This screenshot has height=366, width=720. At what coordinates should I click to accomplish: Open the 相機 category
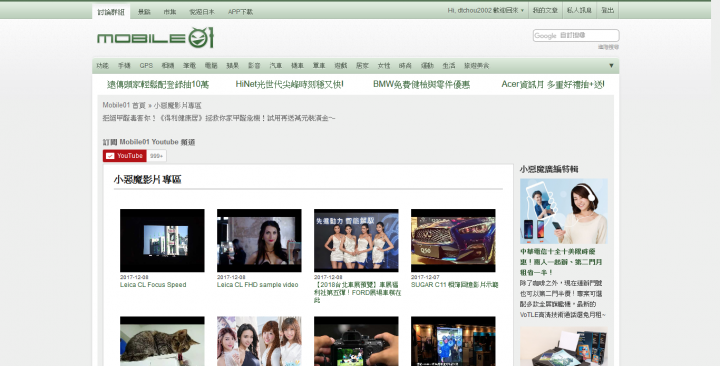click(x=168, y=66)
